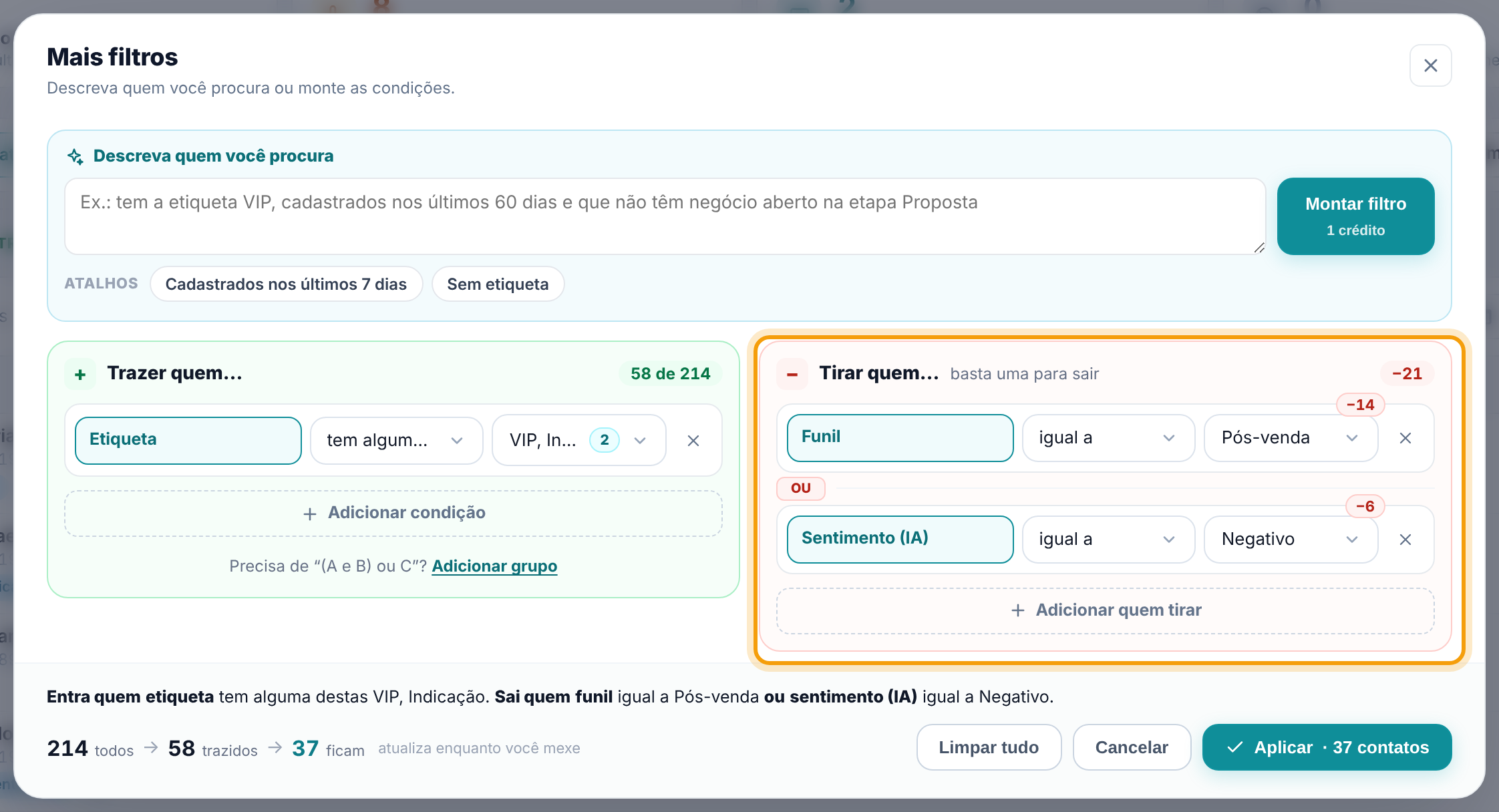This screenshot has width=1499, height=812.
Task: Click the OU connector badge
Action: 800,488
